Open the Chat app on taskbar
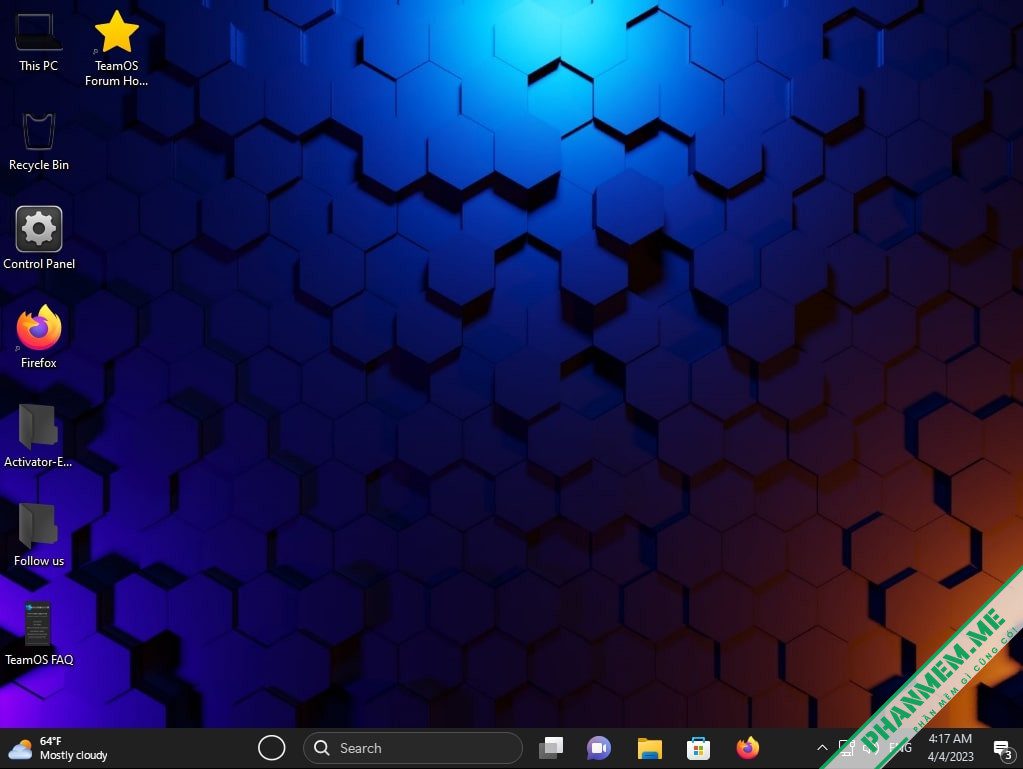The image size is (1023, 769). 599,747
